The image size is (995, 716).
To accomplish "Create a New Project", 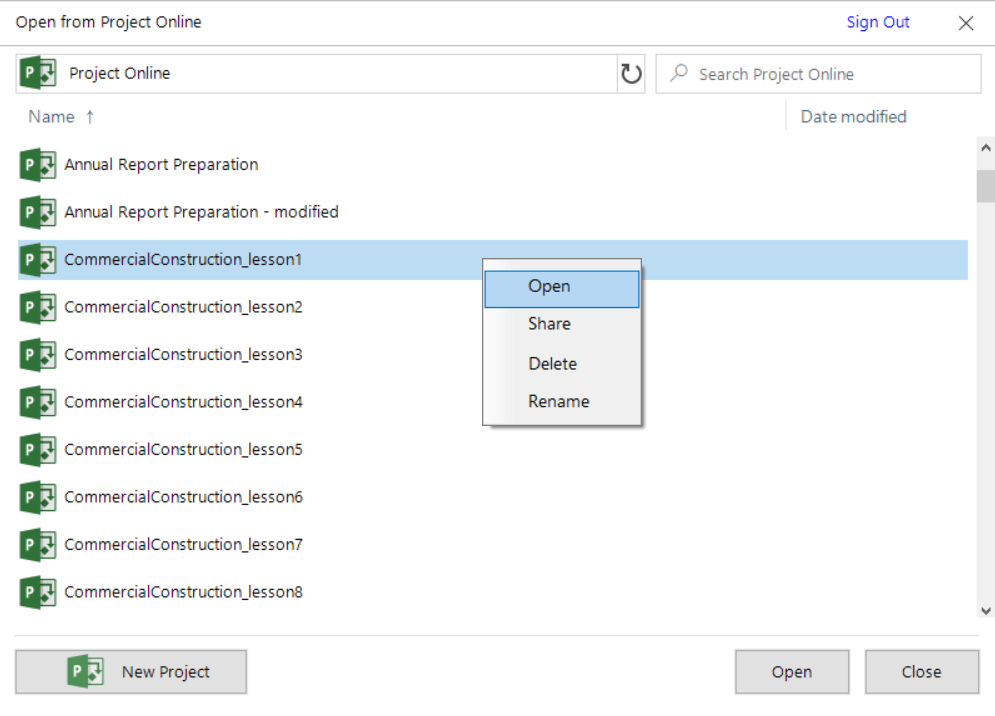I will [131, 671].
